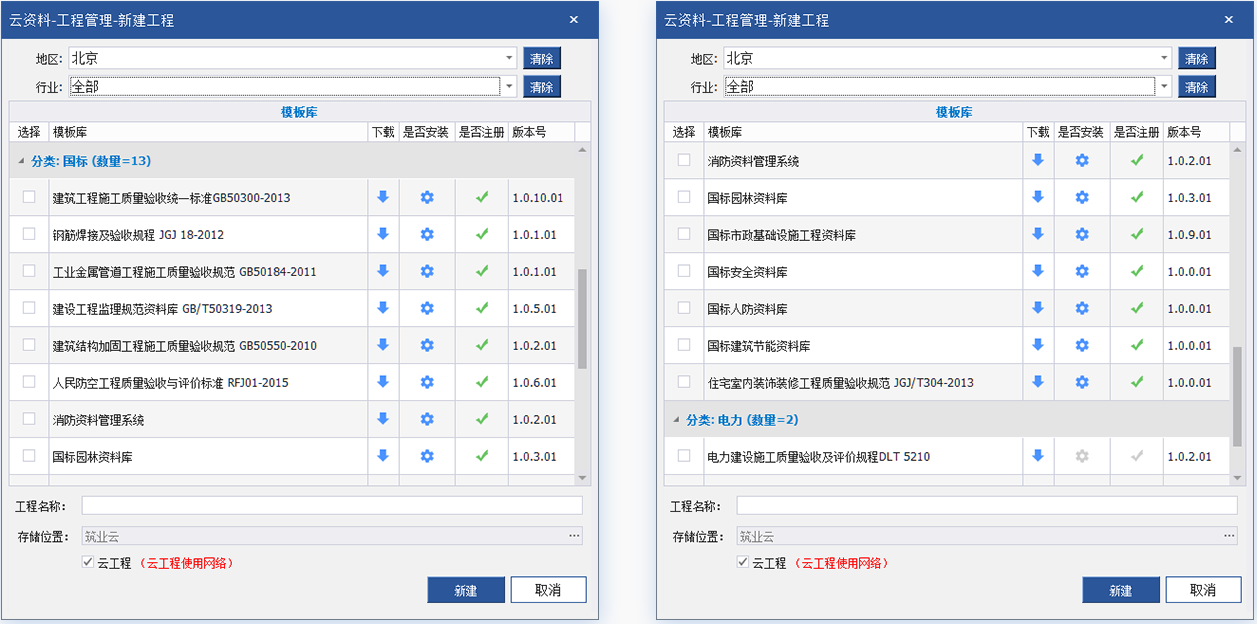
Task: Click download arrow for 建筑结构加固工程施工质量验收规范
Action: click(382, 345)
